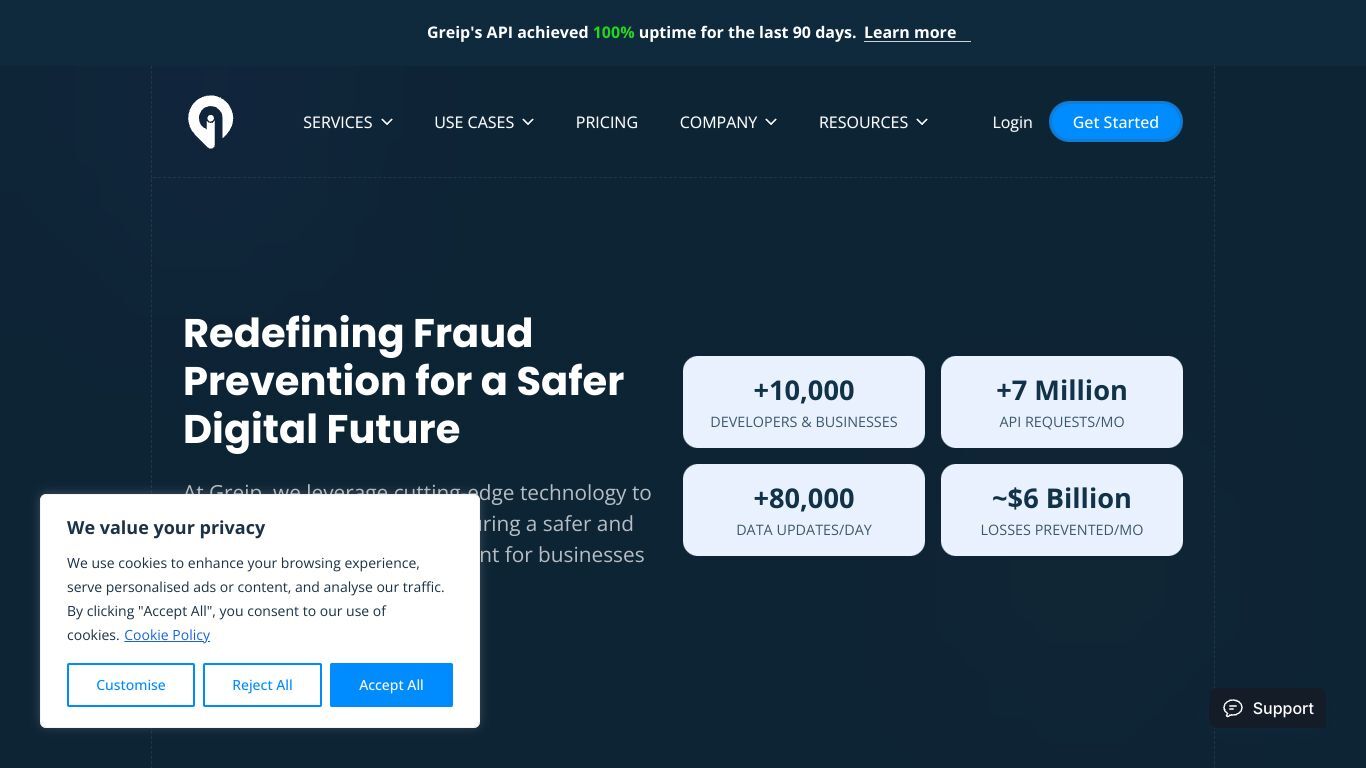The width and height of the screenshot is (1366, 768).
Task: Open the Cookie Policy link
Action: [x=167, y=635]
